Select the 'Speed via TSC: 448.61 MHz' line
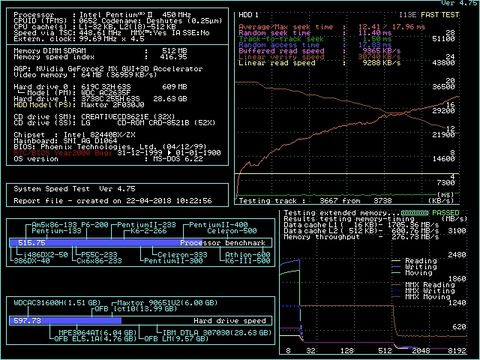This screenshot has width=480, height=360. pos(111,33)
